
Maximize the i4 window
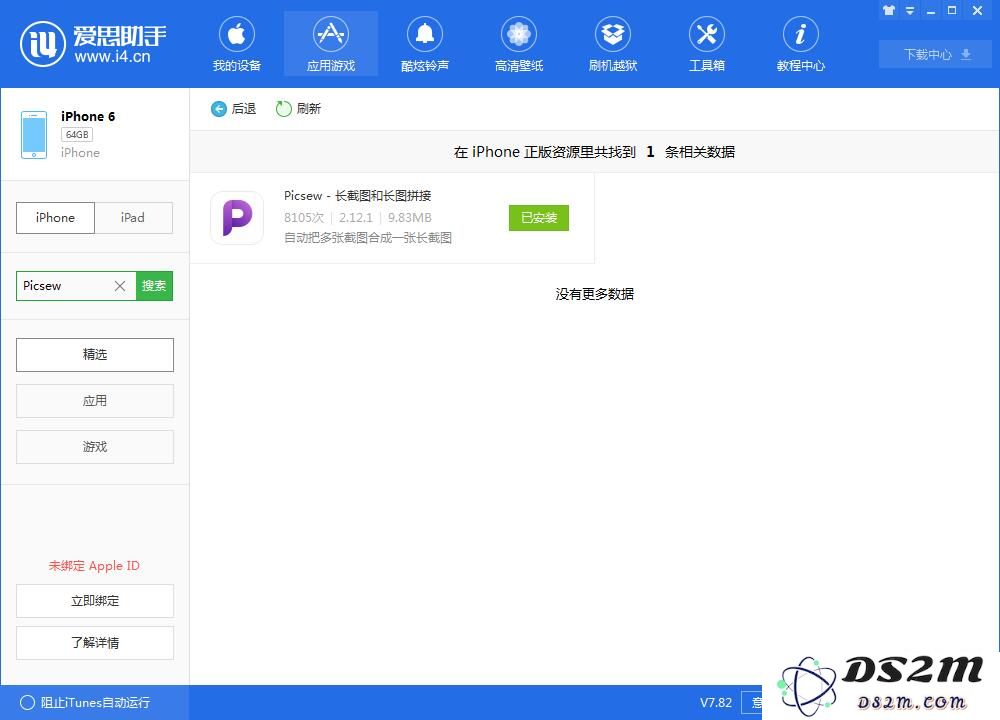click(x=952, y=10)
